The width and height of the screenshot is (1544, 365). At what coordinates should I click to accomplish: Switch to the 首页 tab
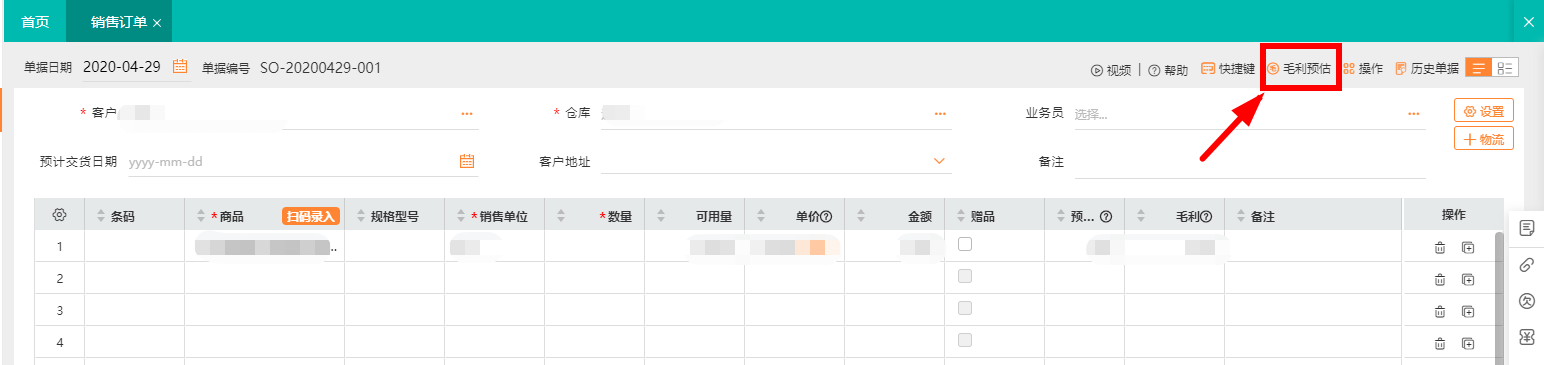point(35,21)
